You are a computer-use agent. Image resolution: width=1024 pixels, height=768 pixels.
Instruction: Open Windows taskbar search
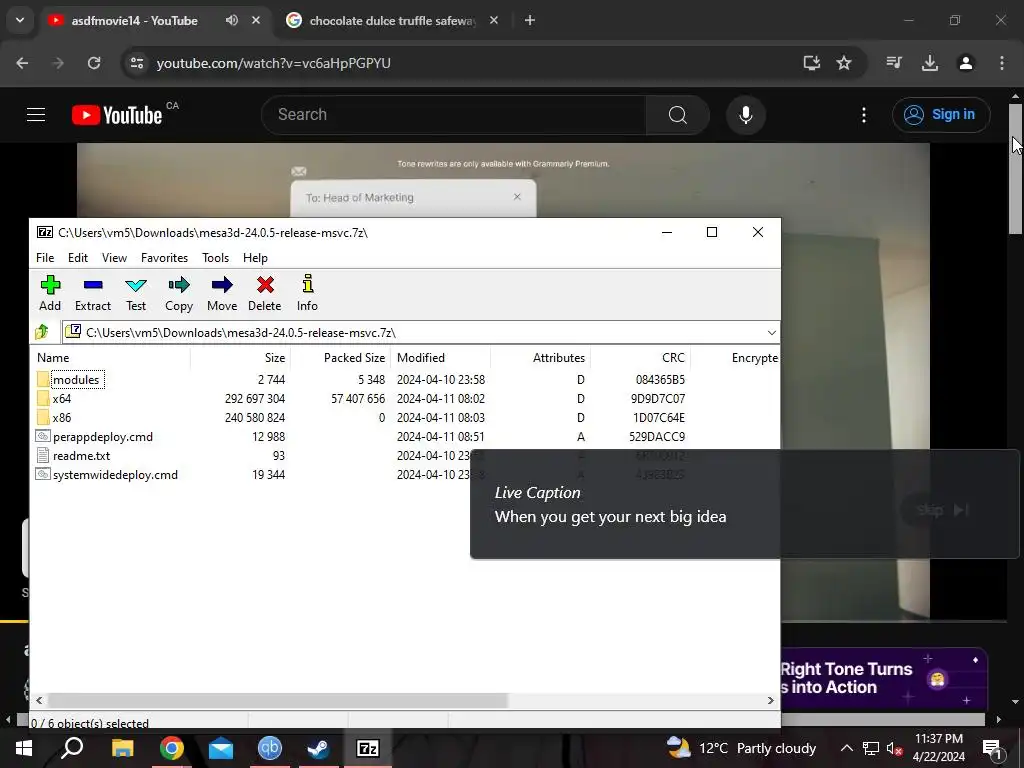[x=72, y=748]
